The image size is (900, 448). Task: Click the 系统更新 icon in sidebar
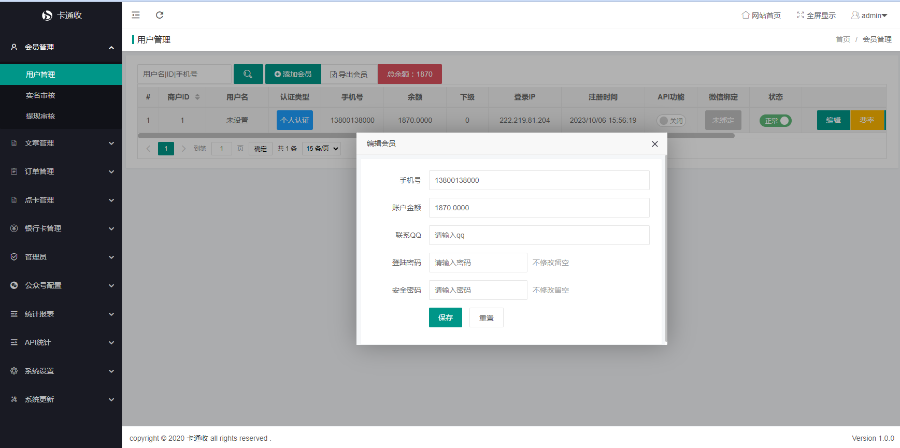point(14,399)
